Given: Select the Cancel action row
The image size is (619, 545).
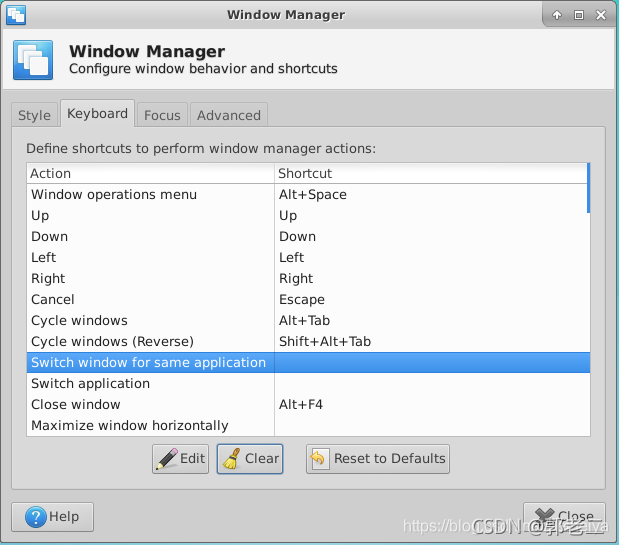Looking at the screenshot, I should [x=308, y=299].
